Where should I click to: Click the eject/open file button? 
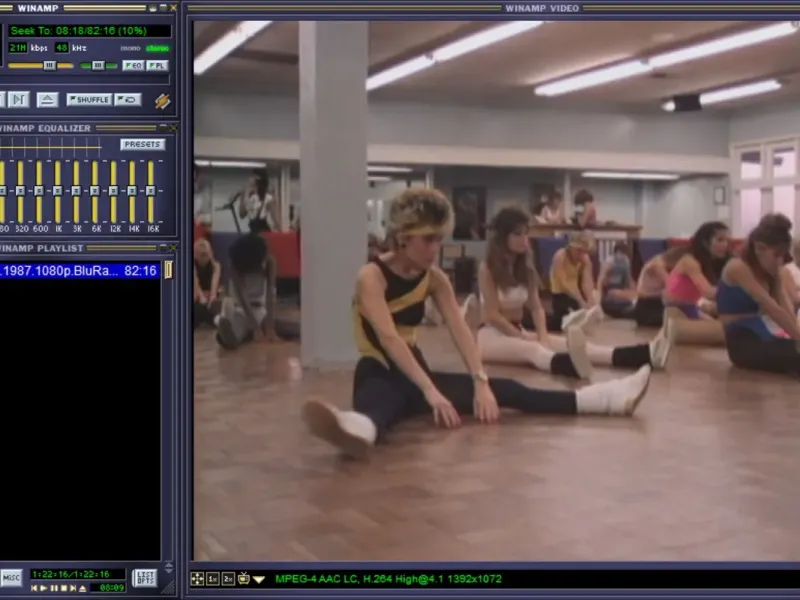coord(47,99)
